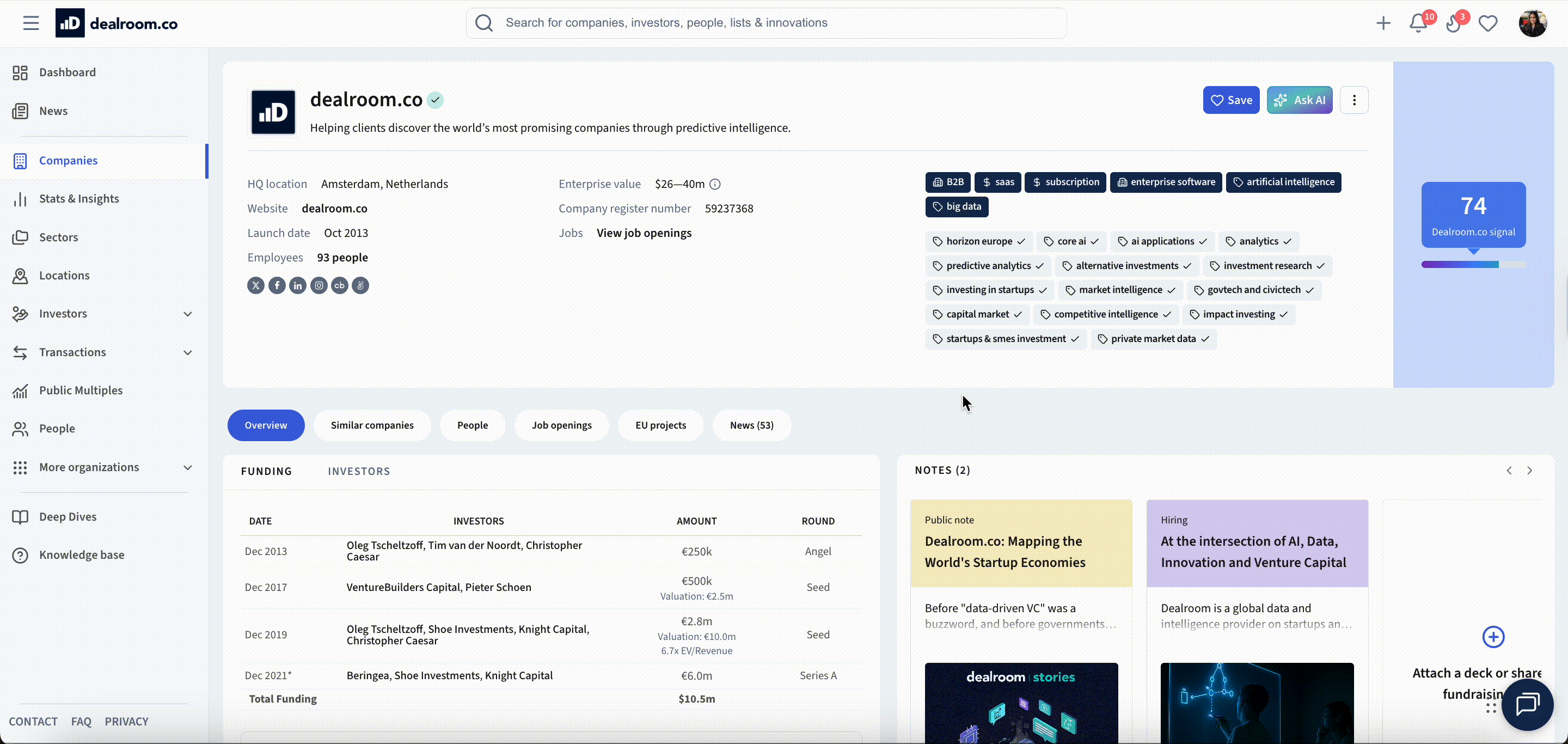Select Stats & Insights in the sidebar

tap(79, 198)
